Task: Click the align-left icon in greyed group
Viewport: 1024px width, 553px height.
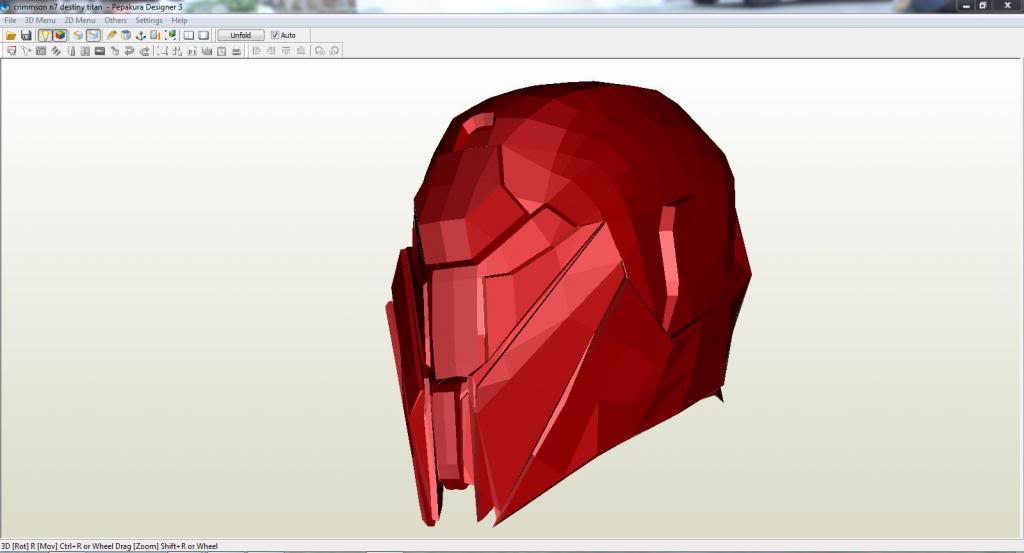Action: (x=256, y=51)
